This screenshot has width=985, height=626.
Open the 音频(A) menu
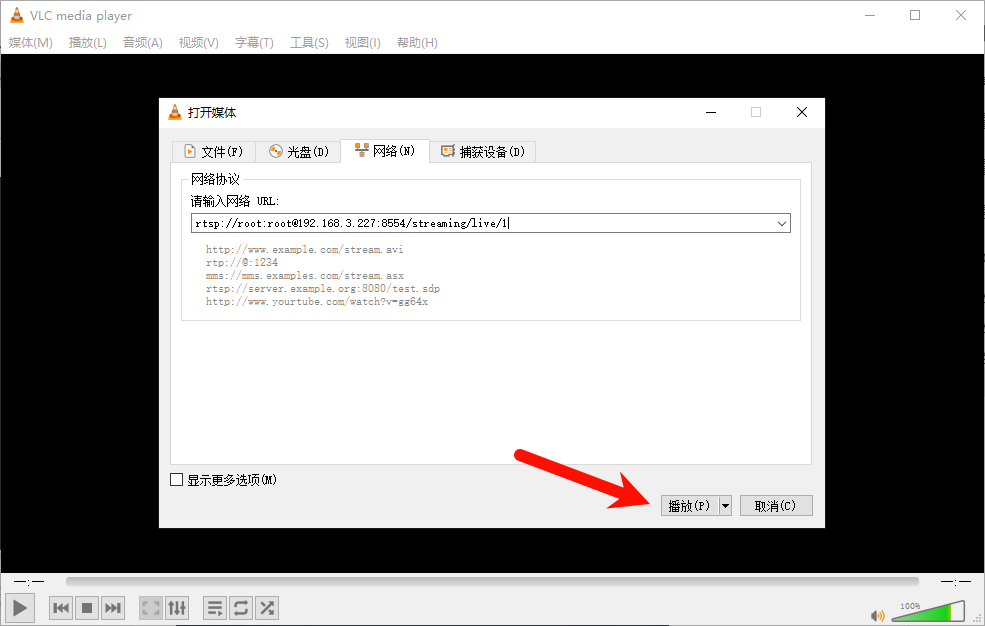pos(143,43)
